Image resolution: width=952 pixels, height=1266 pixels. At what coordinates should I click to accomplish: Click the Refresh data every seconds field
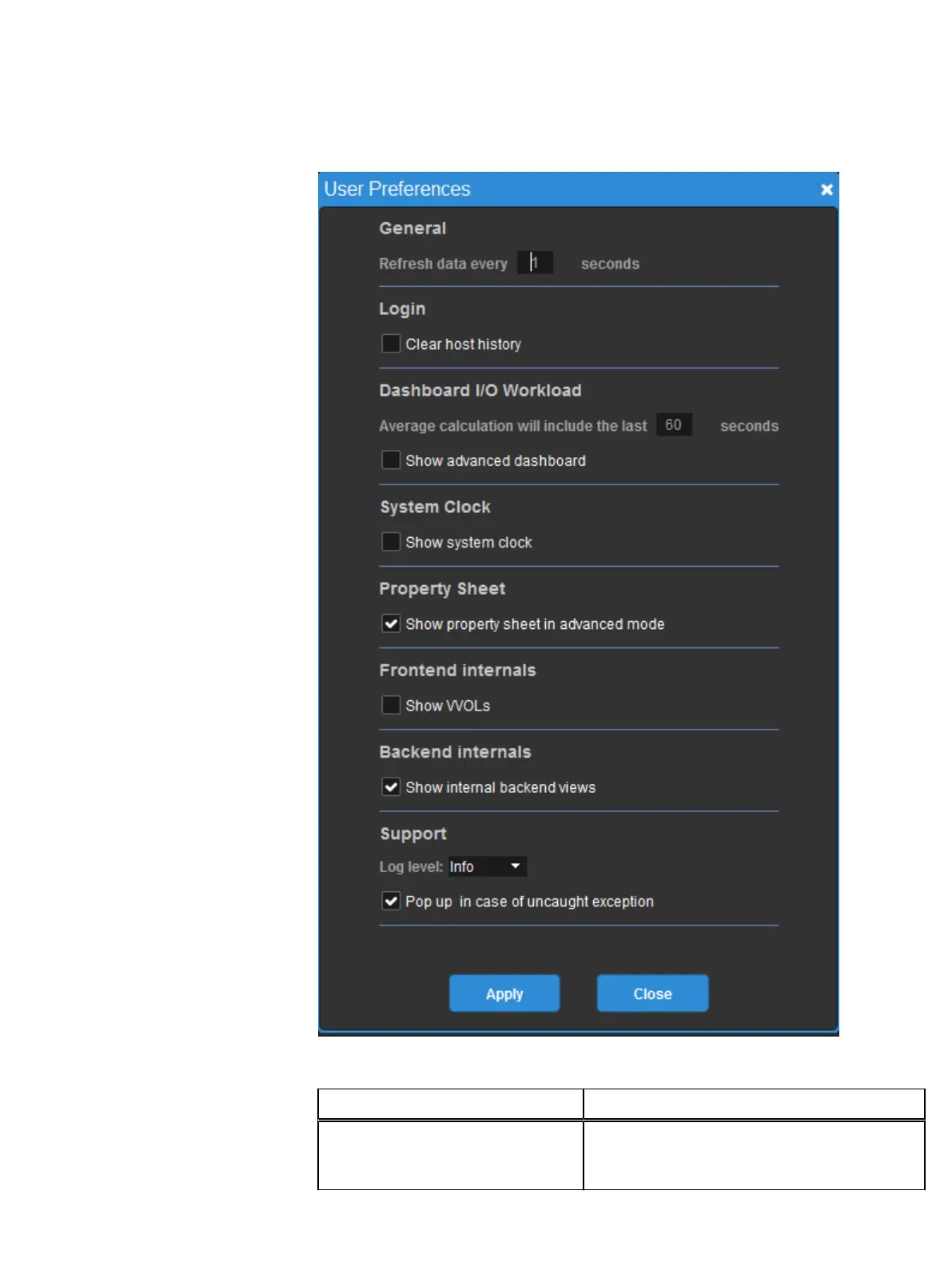535,262
